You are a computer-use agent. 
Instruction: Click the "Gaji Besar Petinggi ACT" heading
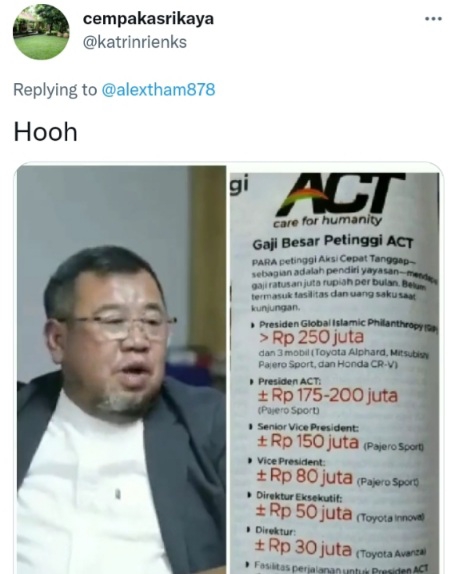tap(332, 242)
